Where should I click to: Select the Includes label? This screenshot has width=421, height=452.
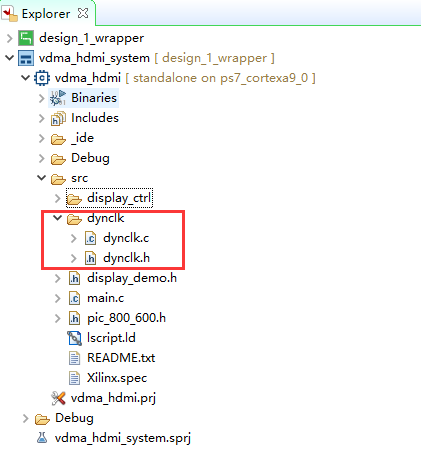pos(95,118)
